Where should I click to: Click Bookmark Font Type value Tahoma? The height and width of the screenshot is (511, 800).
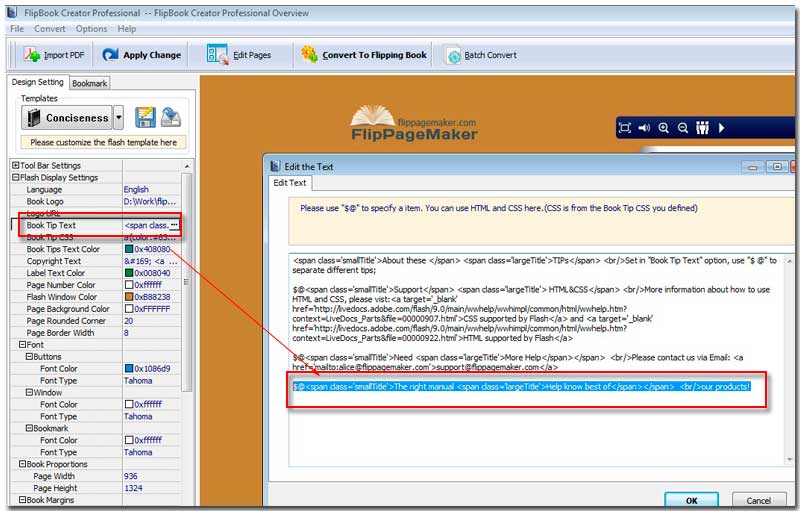(138, 452)
